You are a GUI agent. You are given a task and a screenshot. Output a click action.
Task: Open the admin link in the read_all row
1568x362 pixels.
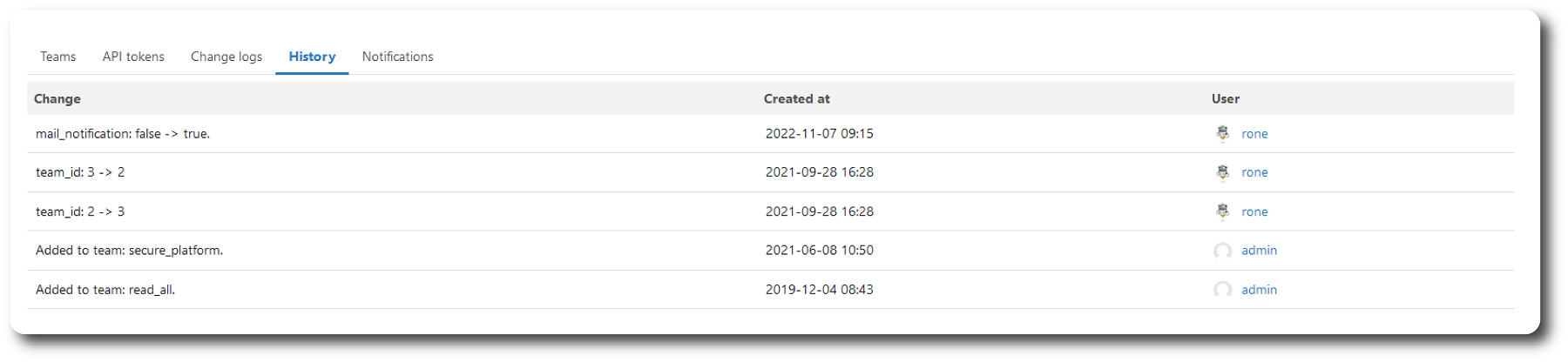[x=1259, y=290]
